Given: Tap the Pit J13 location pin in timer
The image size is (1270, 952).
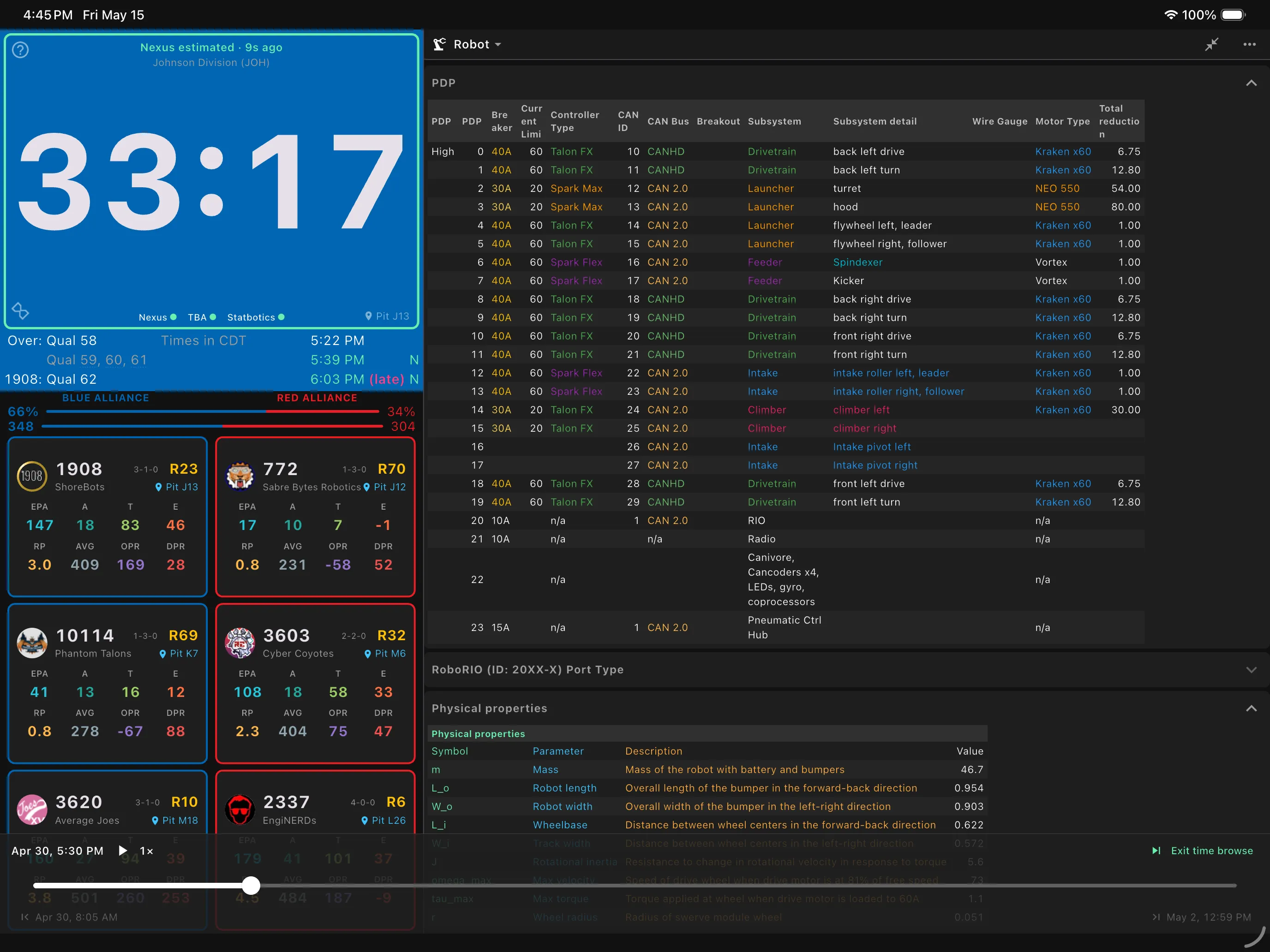Looking at the screenshot, I should click(387, 316).
